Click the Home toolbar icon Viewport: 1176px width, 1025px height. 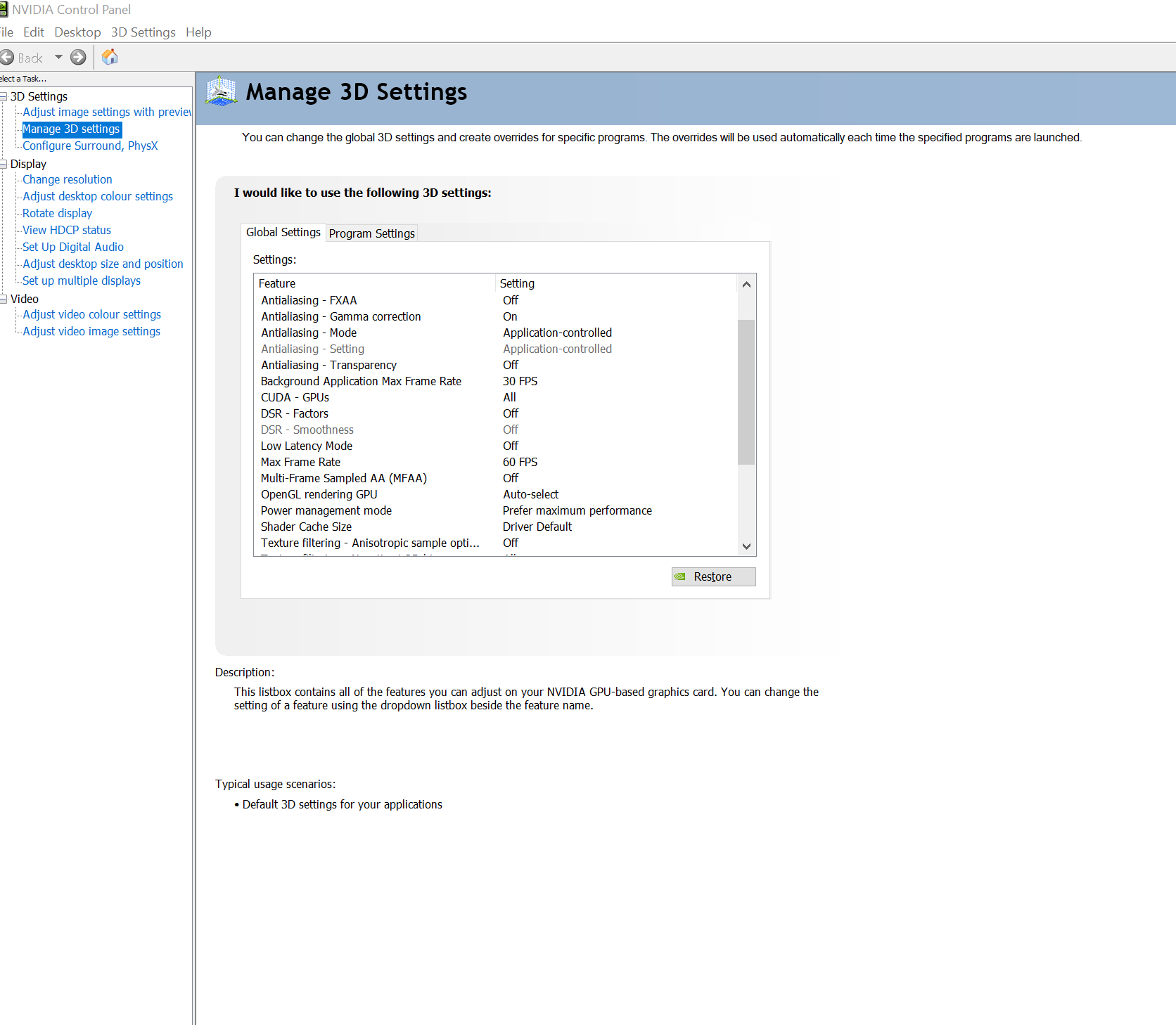[x=110, y=57]
